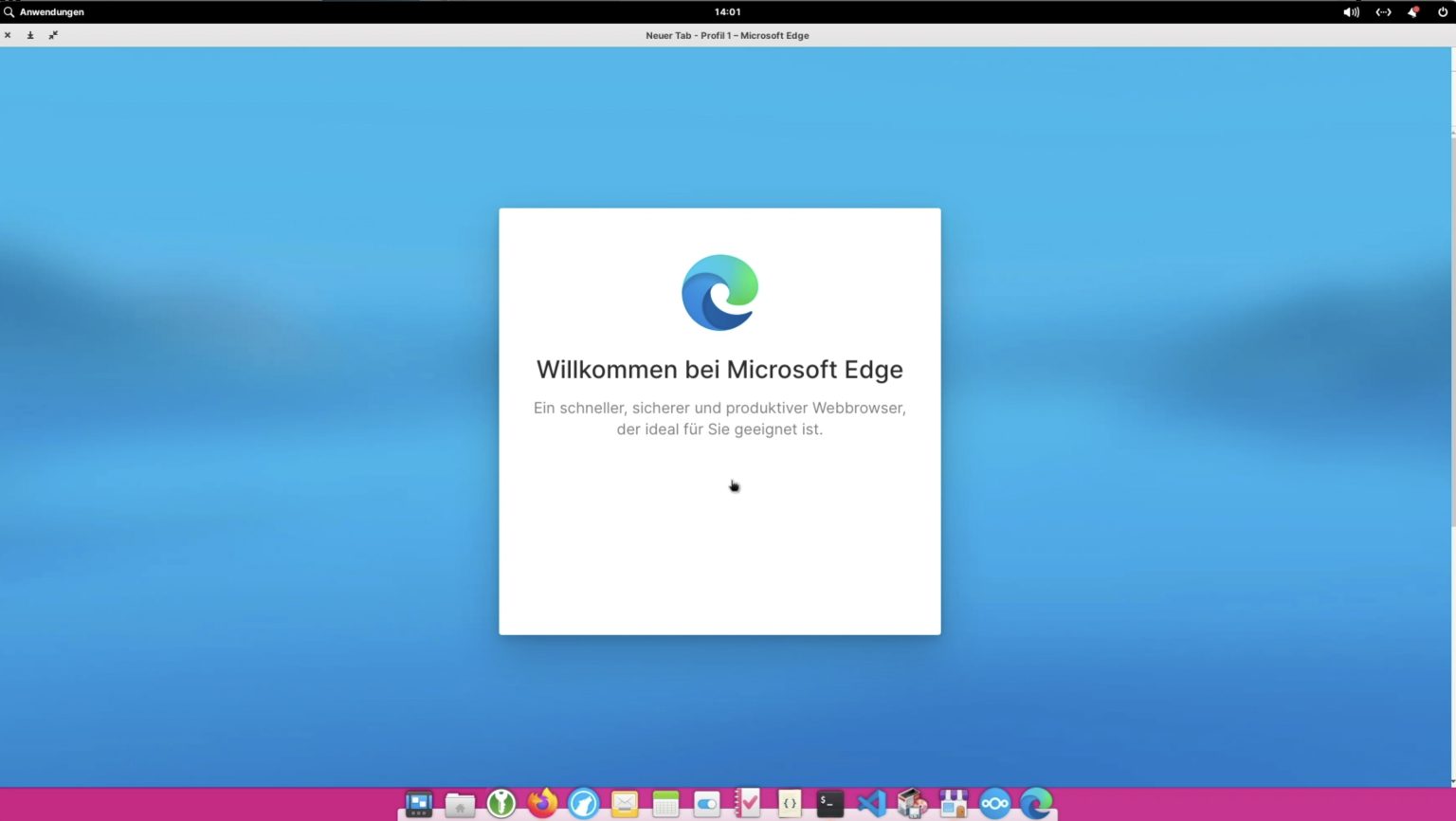Launch Visual Studio Code from dock
Screen dimensions: 1456x821
(871, 803)
